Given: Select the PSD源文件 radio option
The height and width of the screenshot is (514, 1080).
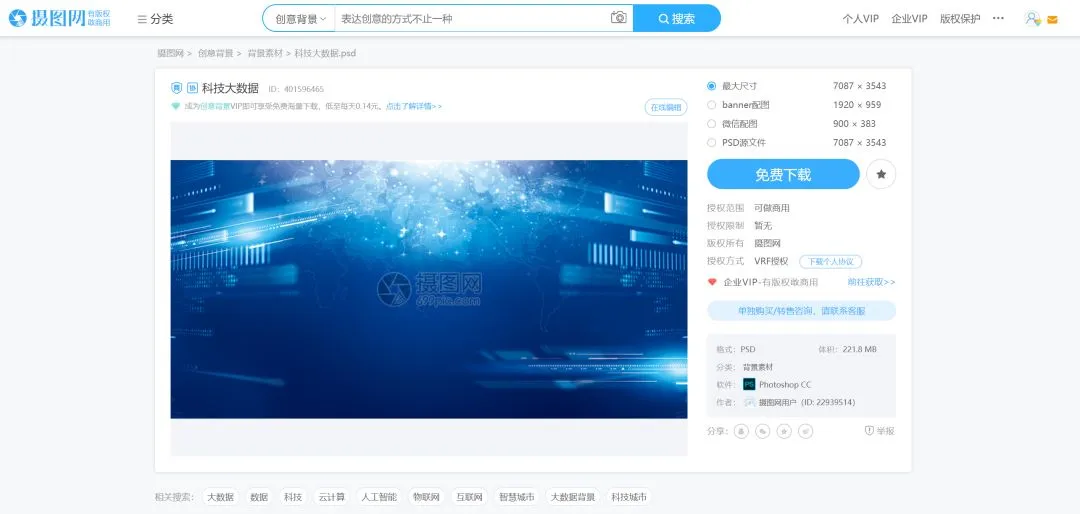Looking at the screenshot, I should point(712,143).
